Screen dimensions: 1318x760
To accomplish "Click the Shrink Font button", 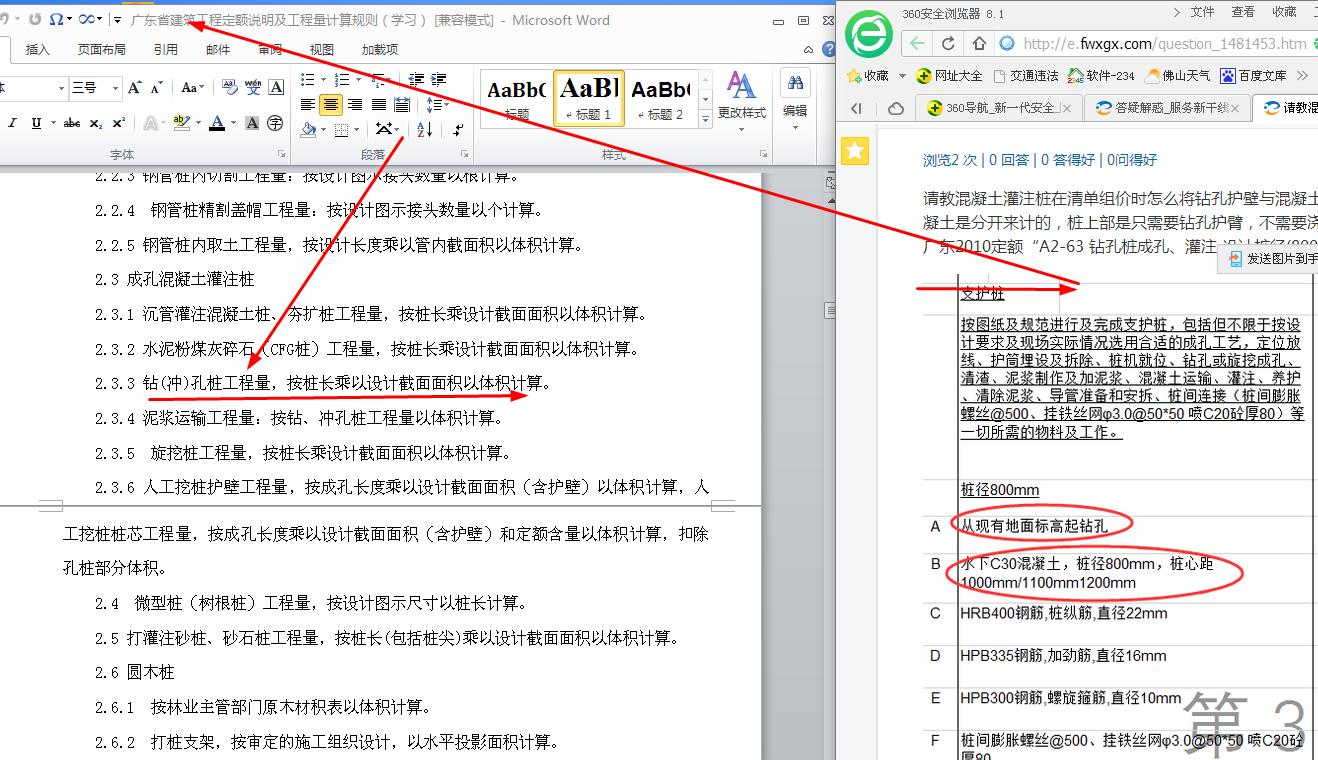I will (157, 88).
